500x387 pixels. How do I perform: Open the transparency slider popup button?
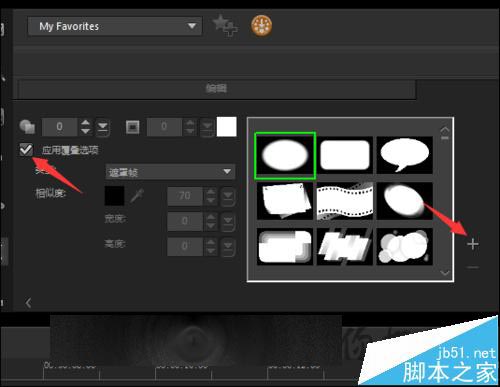click(x=103, y=127)
